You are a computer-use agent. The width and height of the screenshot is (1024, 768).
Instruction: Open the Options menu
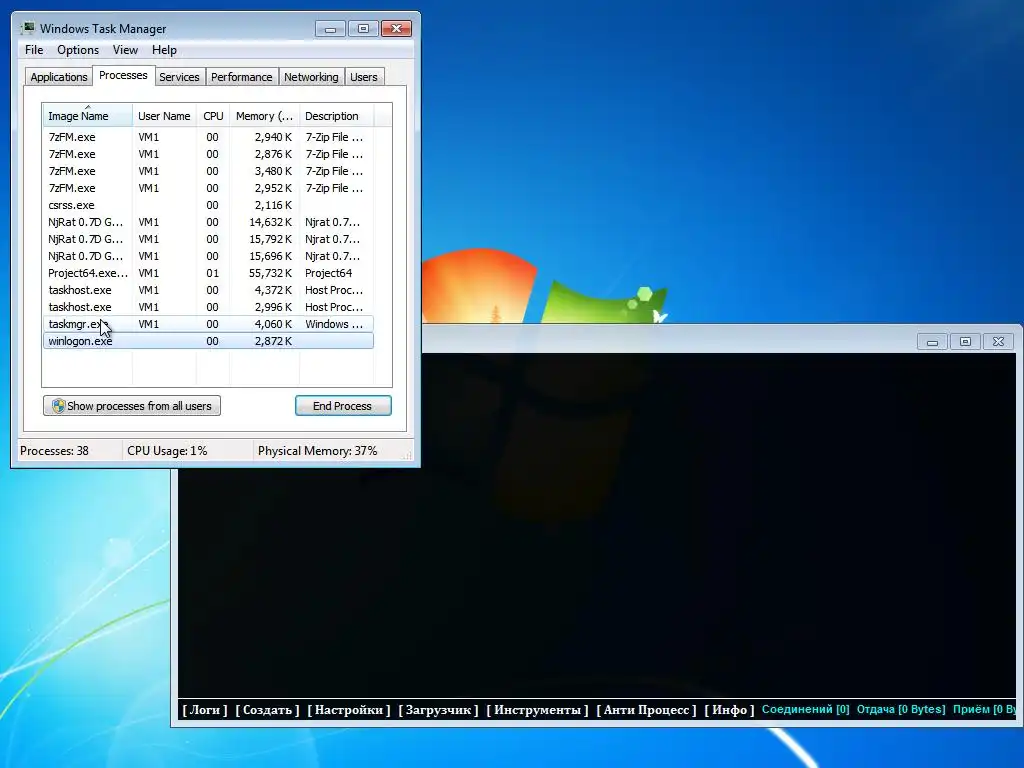78,50
